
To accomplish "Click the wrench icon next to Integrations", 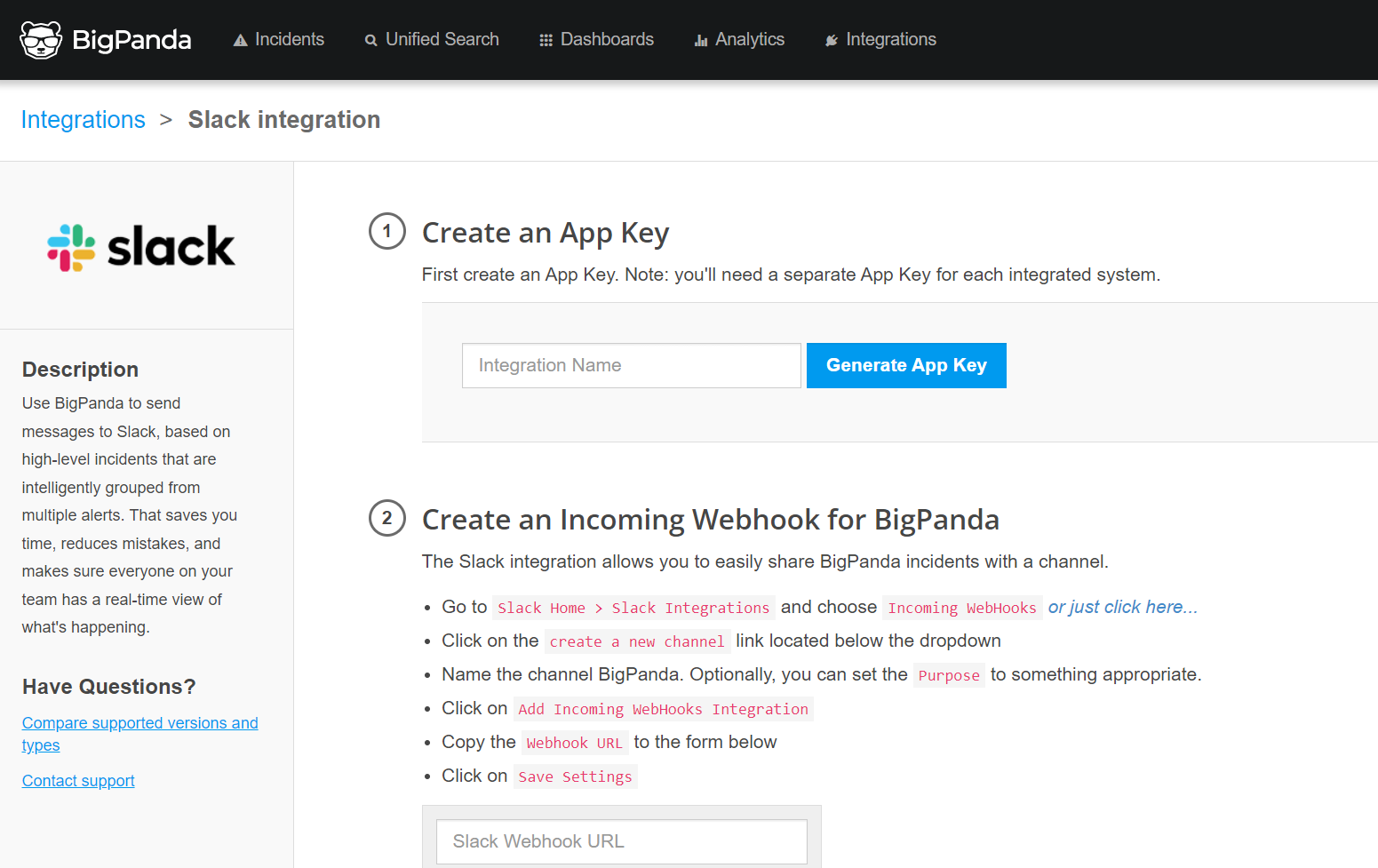I will click(x=832, y=40).
